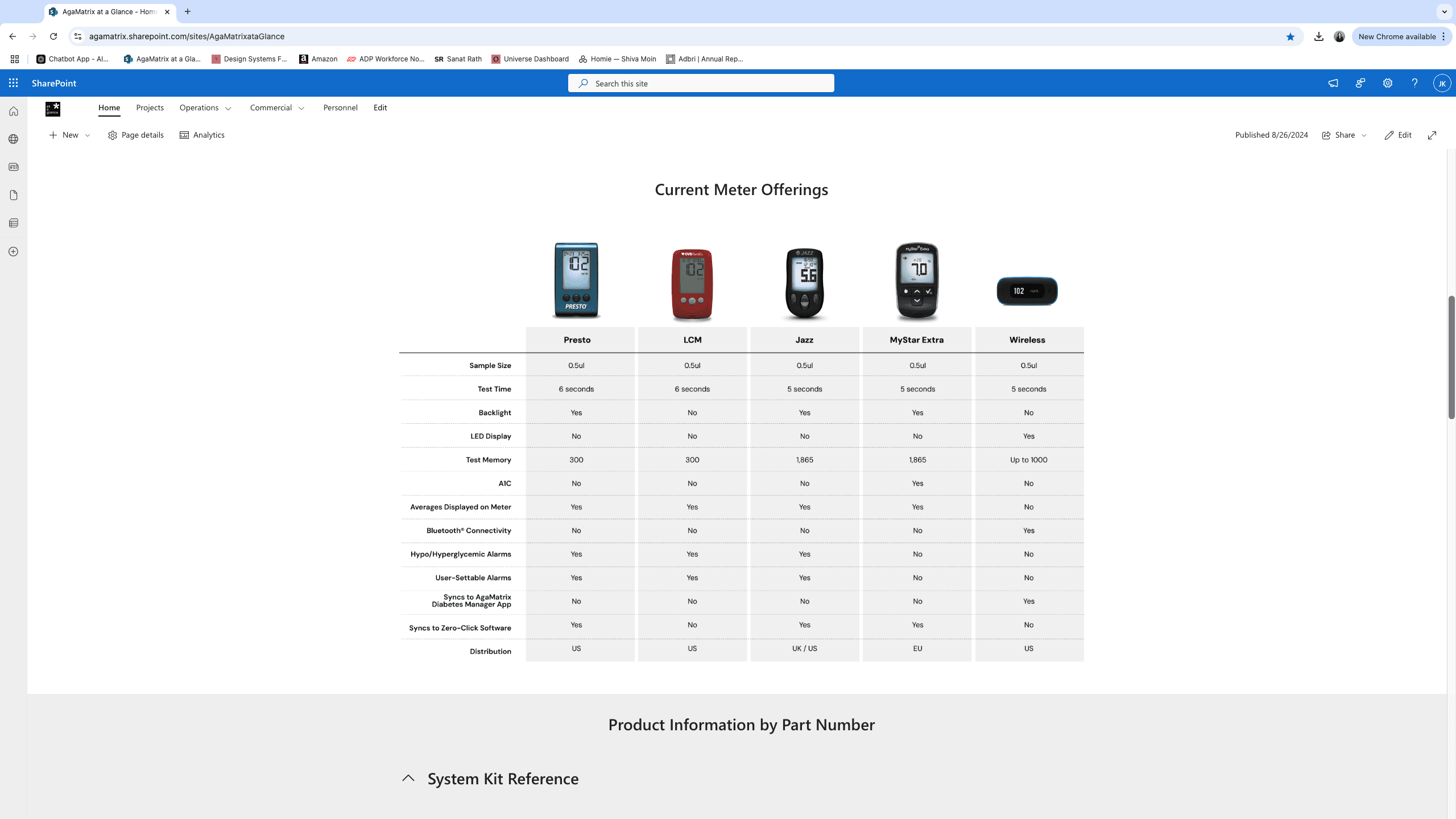
Task: Click the vertical page scrollbar thumb
Action: tap(1451, 357)
